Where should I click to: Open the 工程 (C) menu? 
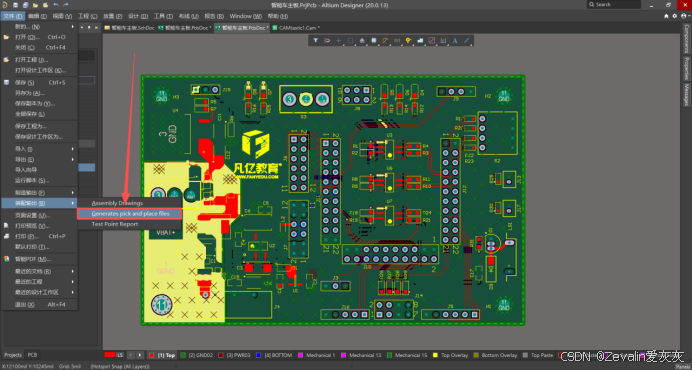click(x=87, y=16)
